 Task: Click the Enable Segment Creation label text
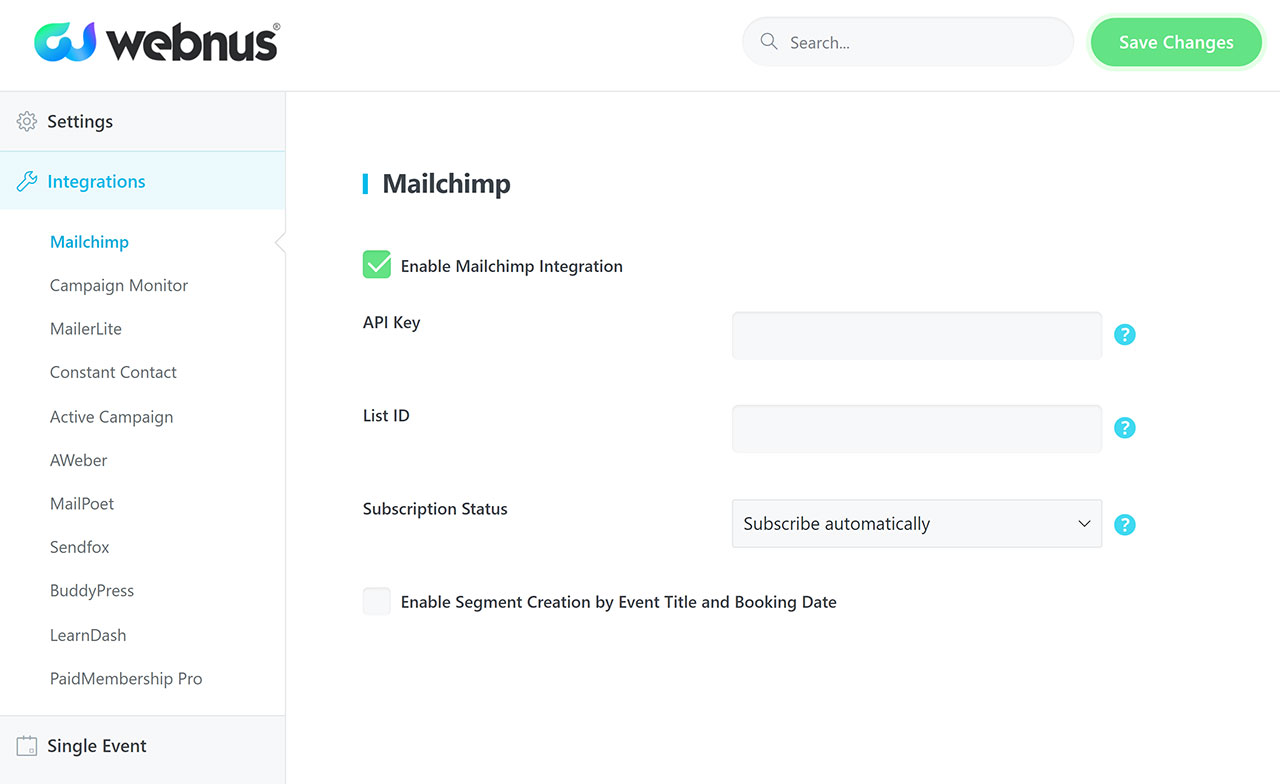[x=619, y=602]
